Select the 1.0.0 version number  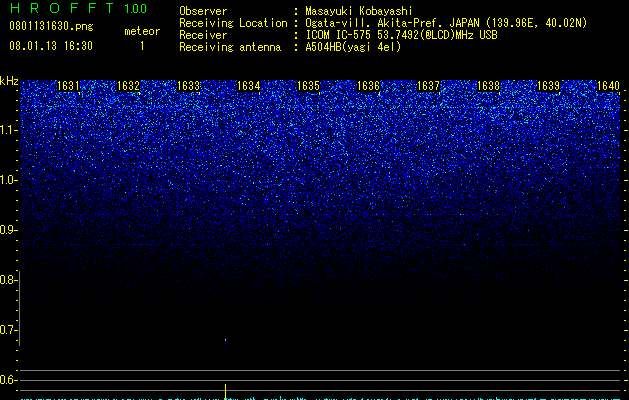point(136,8)
